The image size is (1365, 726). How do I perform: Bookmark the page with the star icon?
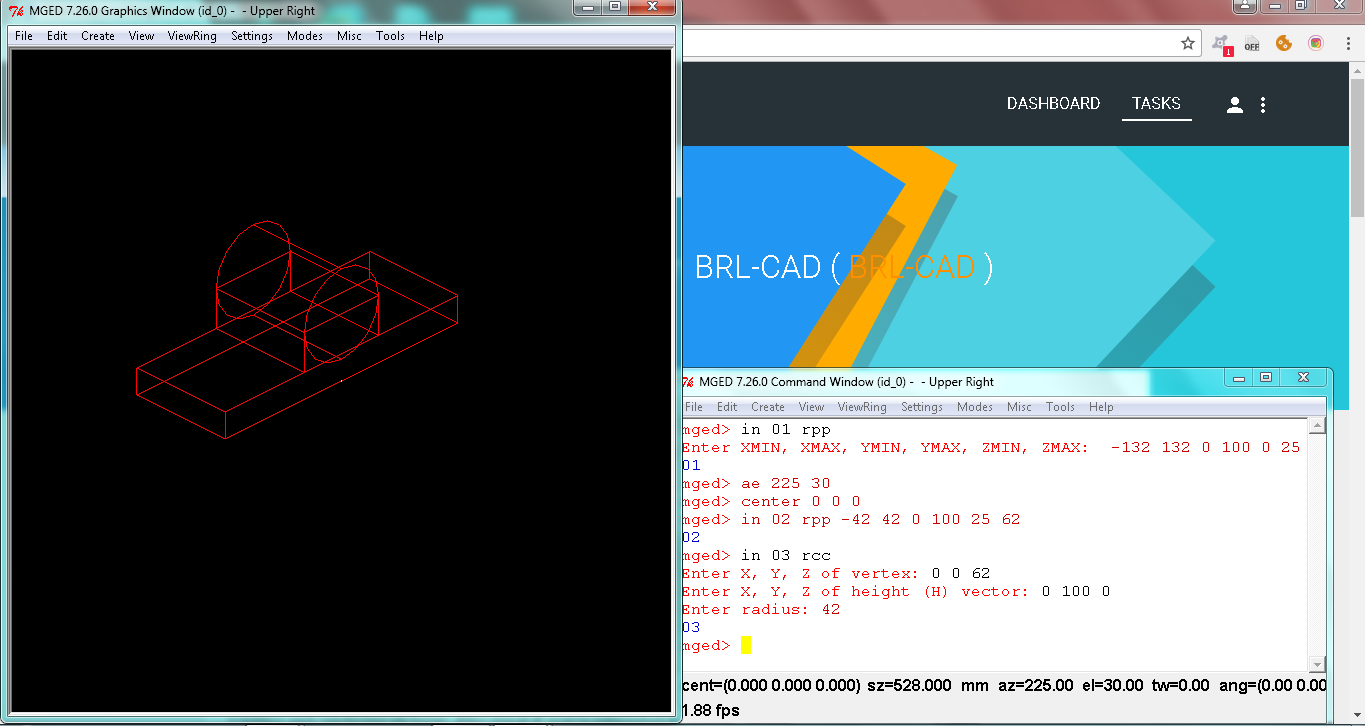pos(1188,43)
